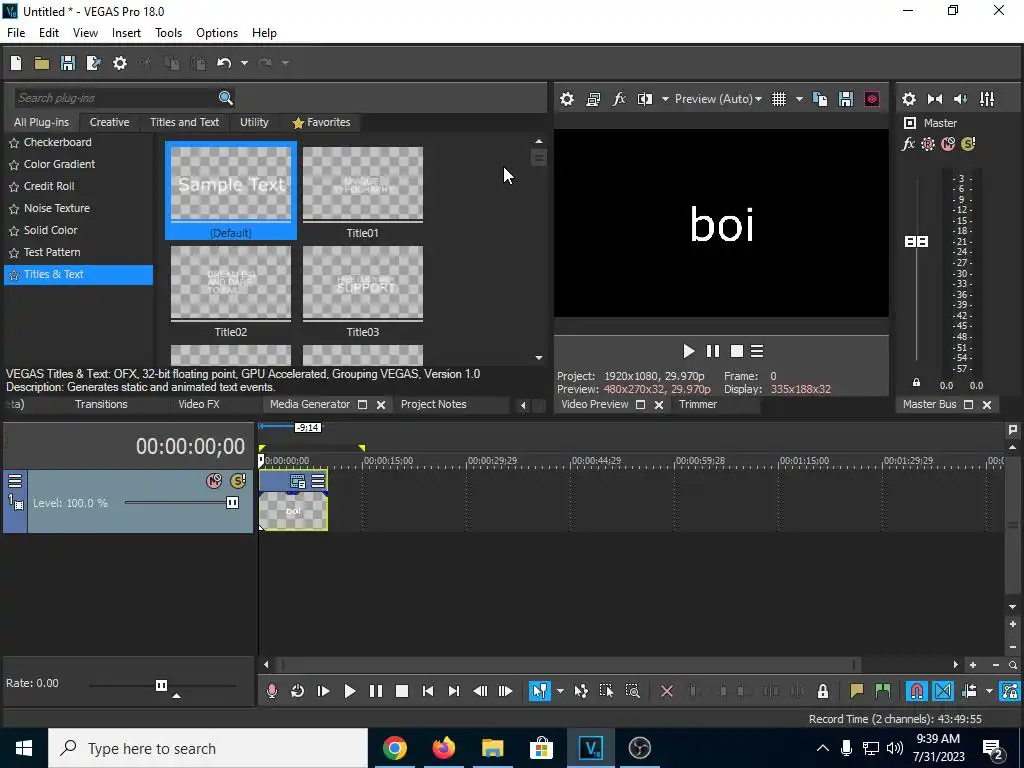The width and height of the screenshot is (1024, 768).
Task: Toggle Automatic Crossfades icon
Action: pos(943,691)
